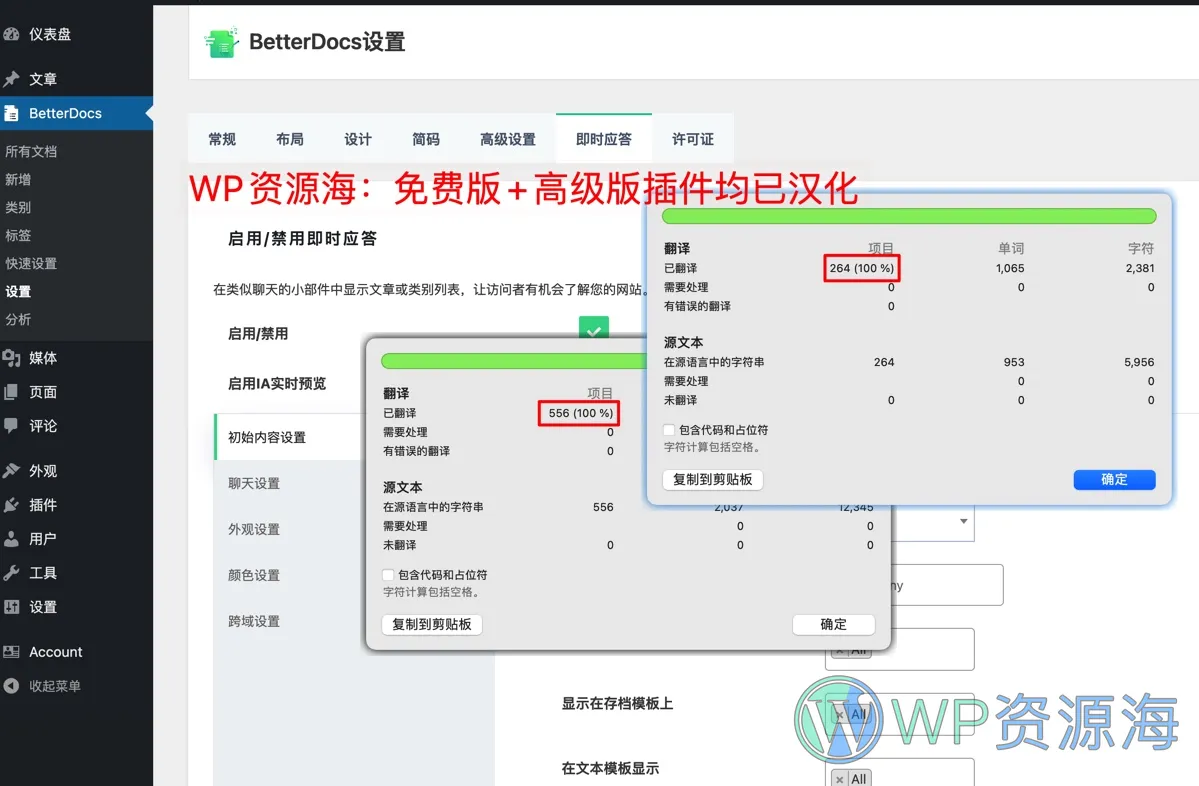Open the 仪表盘 dashboard icon

tap(11, 34)
